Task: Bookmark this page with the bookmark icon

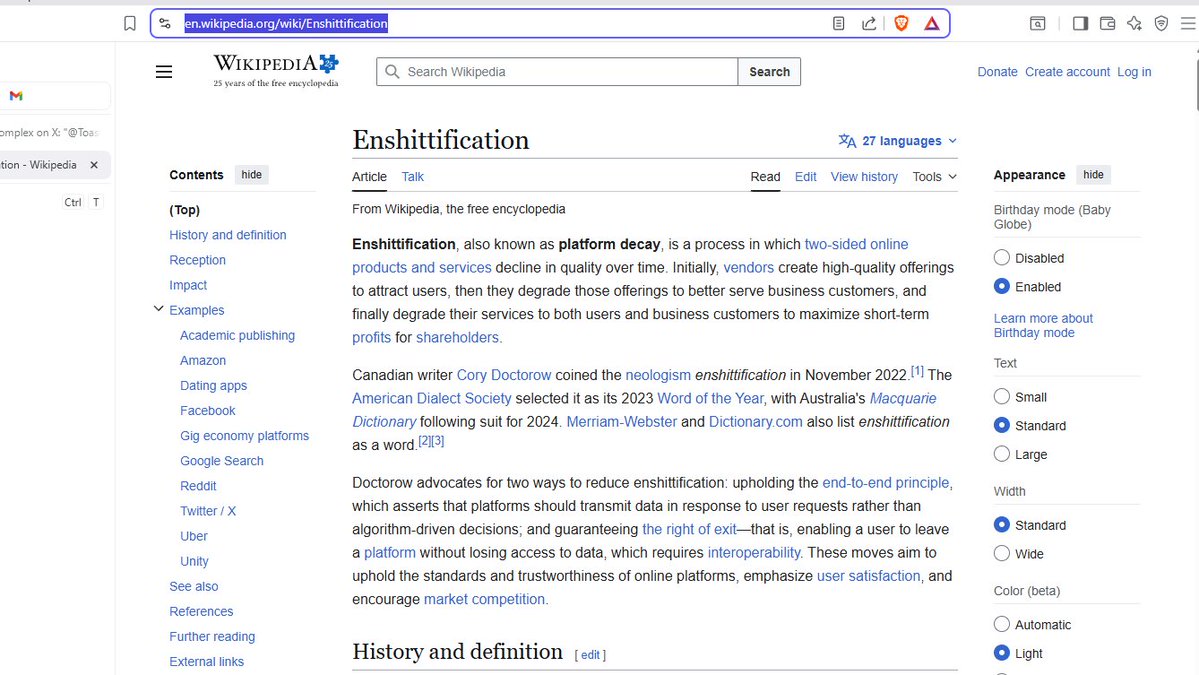Action: [x=130, y=24]
